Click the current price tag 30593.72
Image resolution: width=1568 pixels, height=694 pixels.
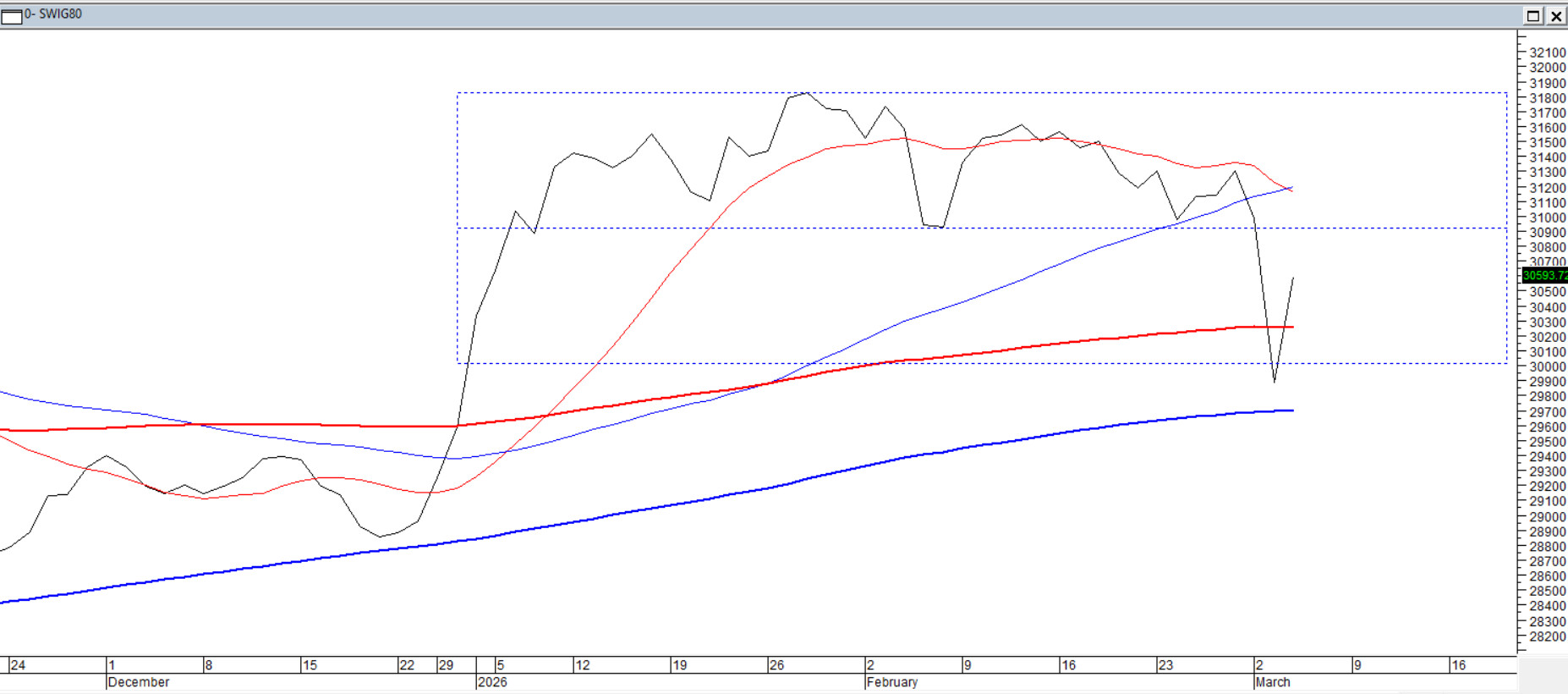1543,275
